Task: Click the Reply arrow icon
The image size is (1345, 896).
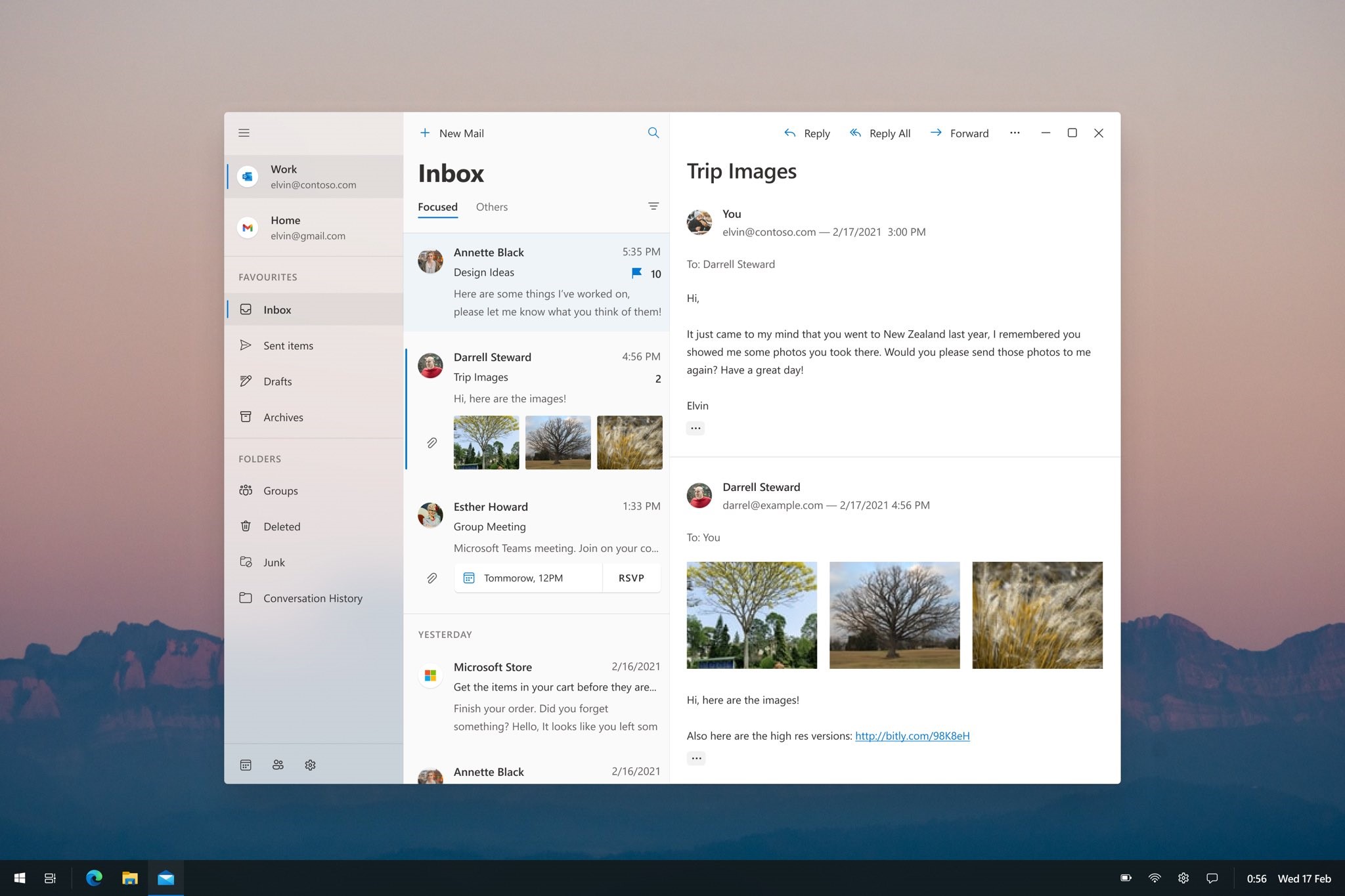Action: pyautogui.click(x=790, y=133)
